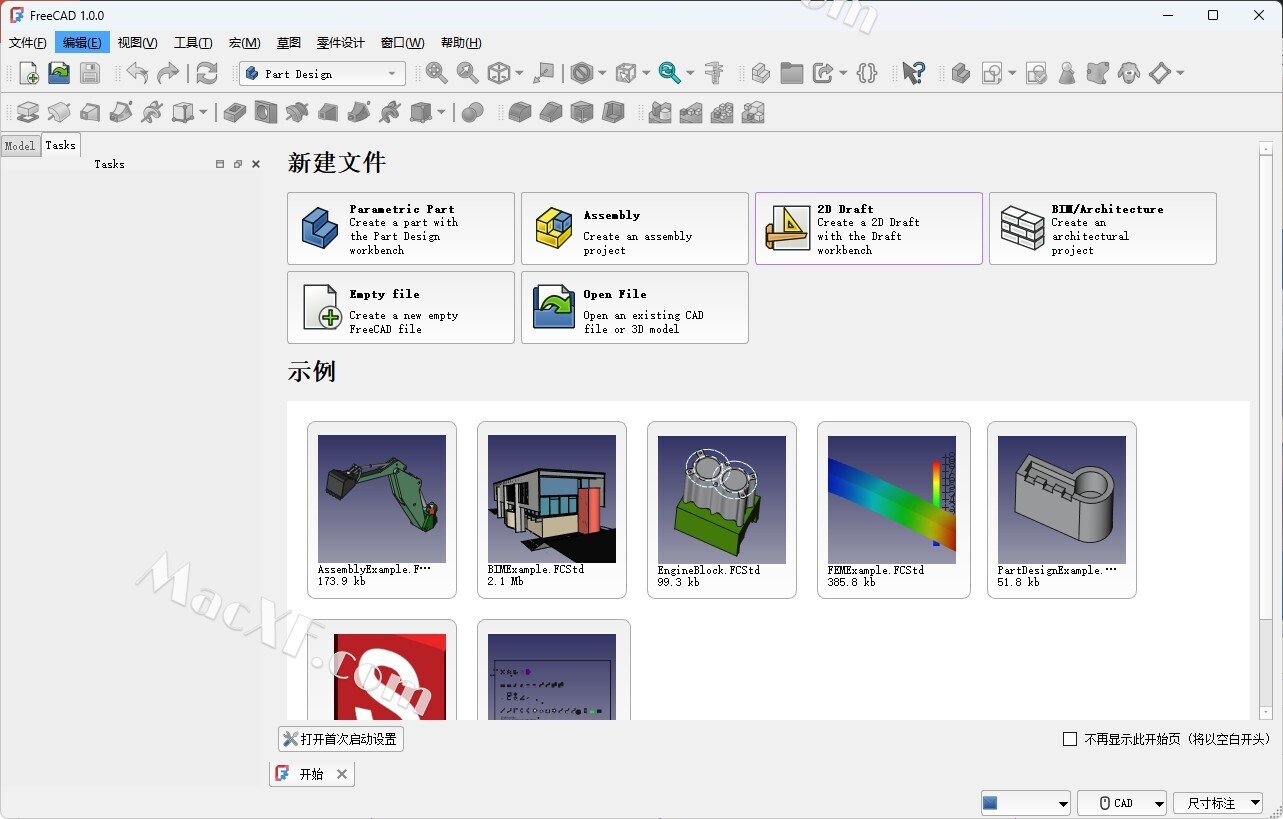This screenshot has height=819, width=1283.
Task: Close the Tasks panel
Action: click(x=256, y=164)
